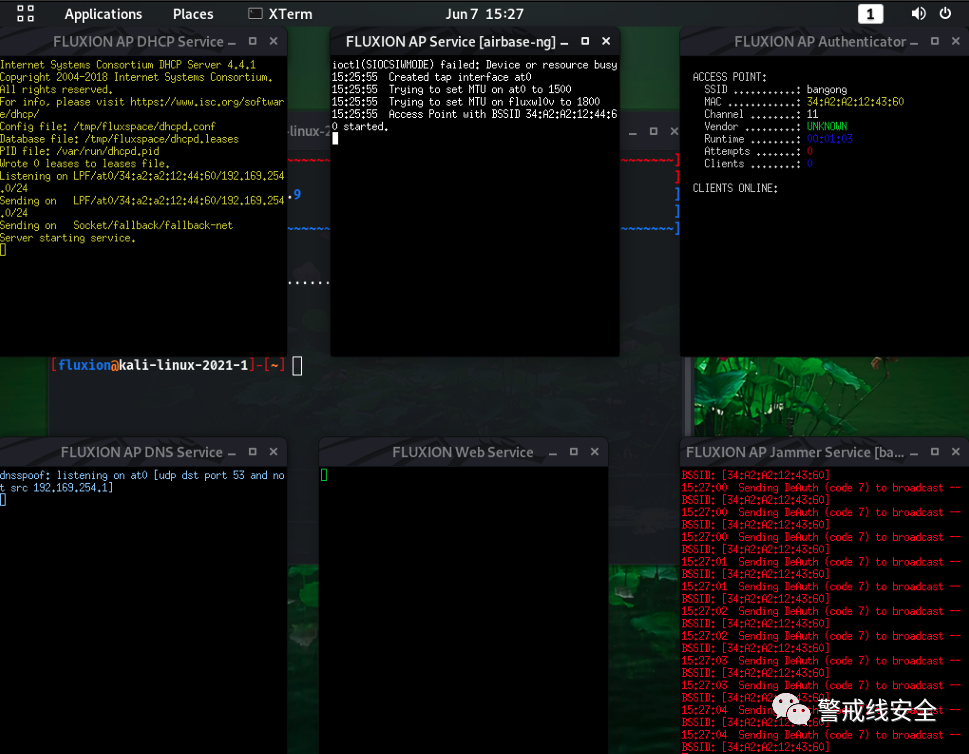The width and height of the screenshot is (969, 754).
Task: Maximize the FLUXION AP Service airbase-ng window
Action: [x=585, y=41]
